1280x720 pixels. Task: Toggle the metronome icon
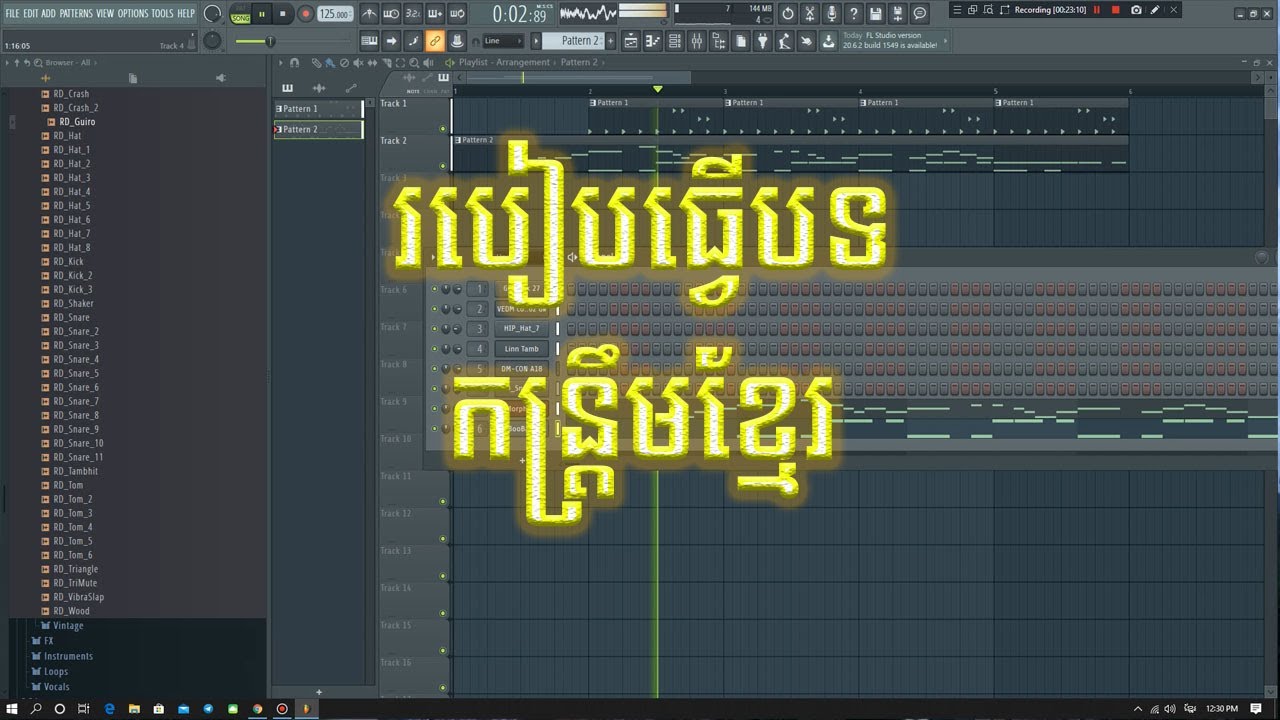click(369, 14)
